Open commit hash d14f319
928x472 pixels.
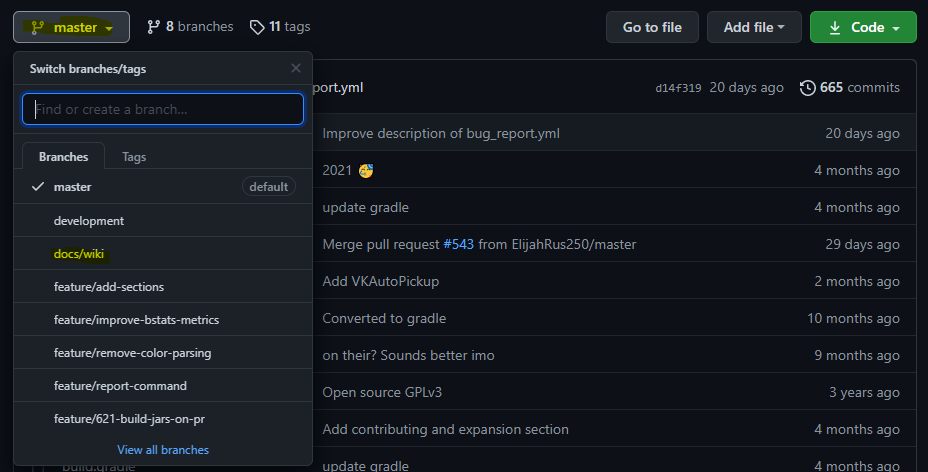[x=678, y=88]
